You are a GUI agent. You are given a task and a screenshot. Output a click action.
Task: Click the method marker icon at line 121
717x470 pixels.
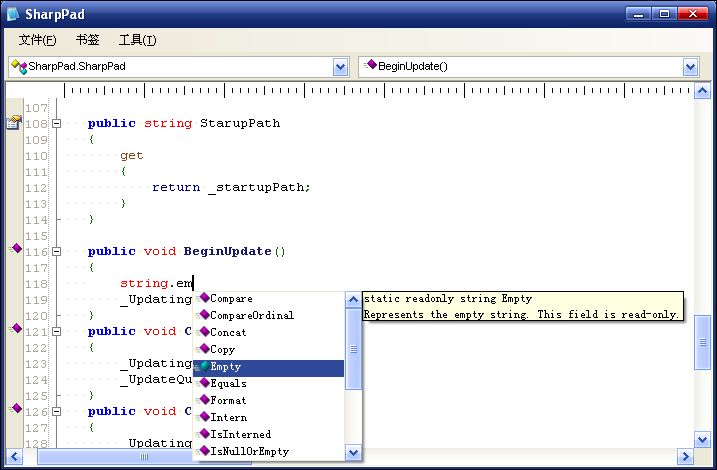point(16,329)
